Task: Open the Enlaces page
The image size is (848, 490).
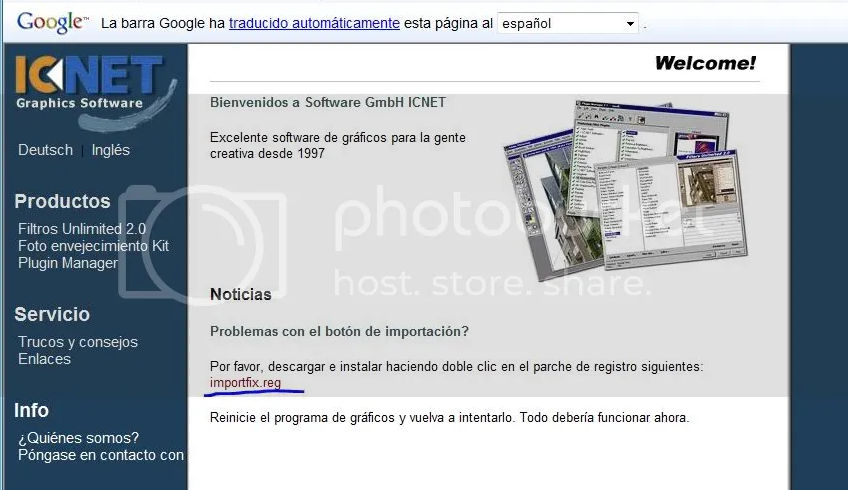Action: pyautogui.click(x=44, y=359)
